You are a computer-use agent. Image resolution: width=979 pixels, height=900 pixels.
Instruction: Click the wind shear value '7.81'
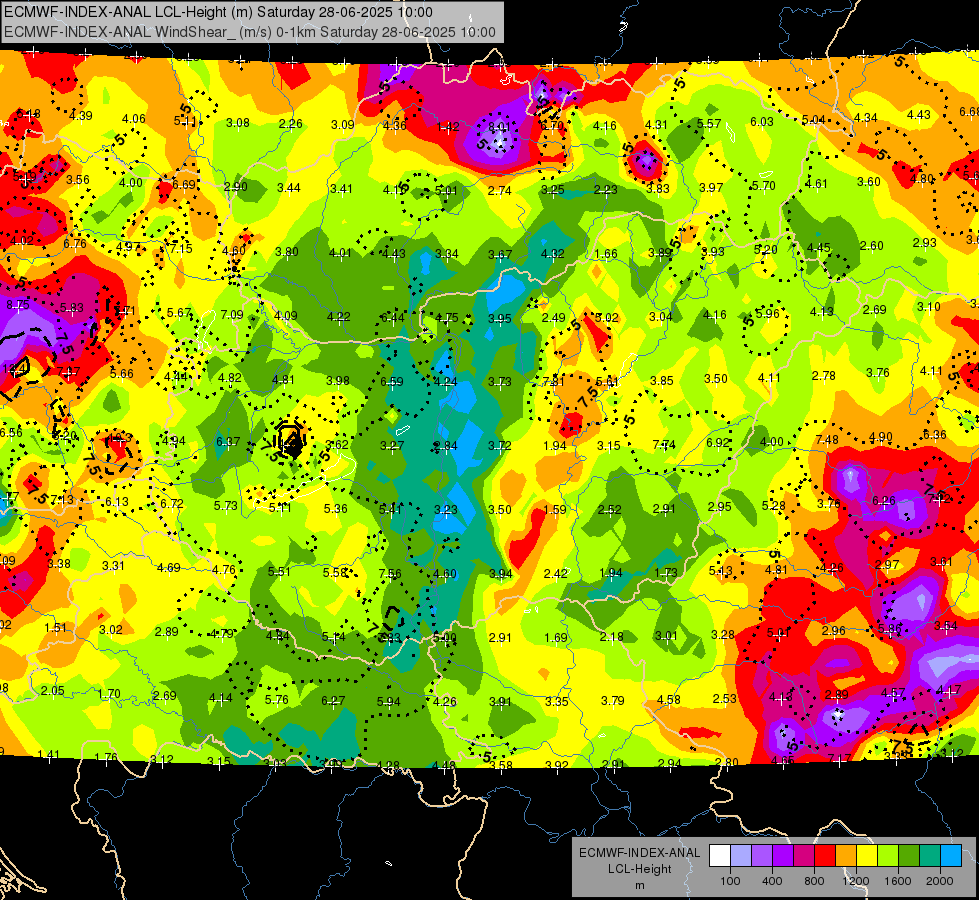click(x=554, y=382)
